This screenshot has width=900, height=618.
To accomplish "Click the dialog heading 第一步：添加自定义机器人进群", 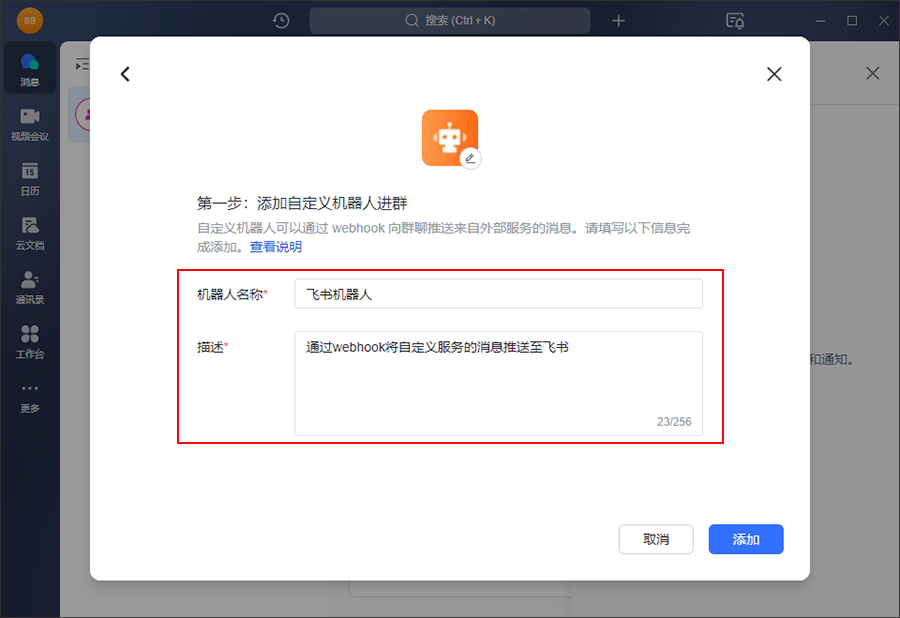I will pyautogui.click(x=302, y=203).
